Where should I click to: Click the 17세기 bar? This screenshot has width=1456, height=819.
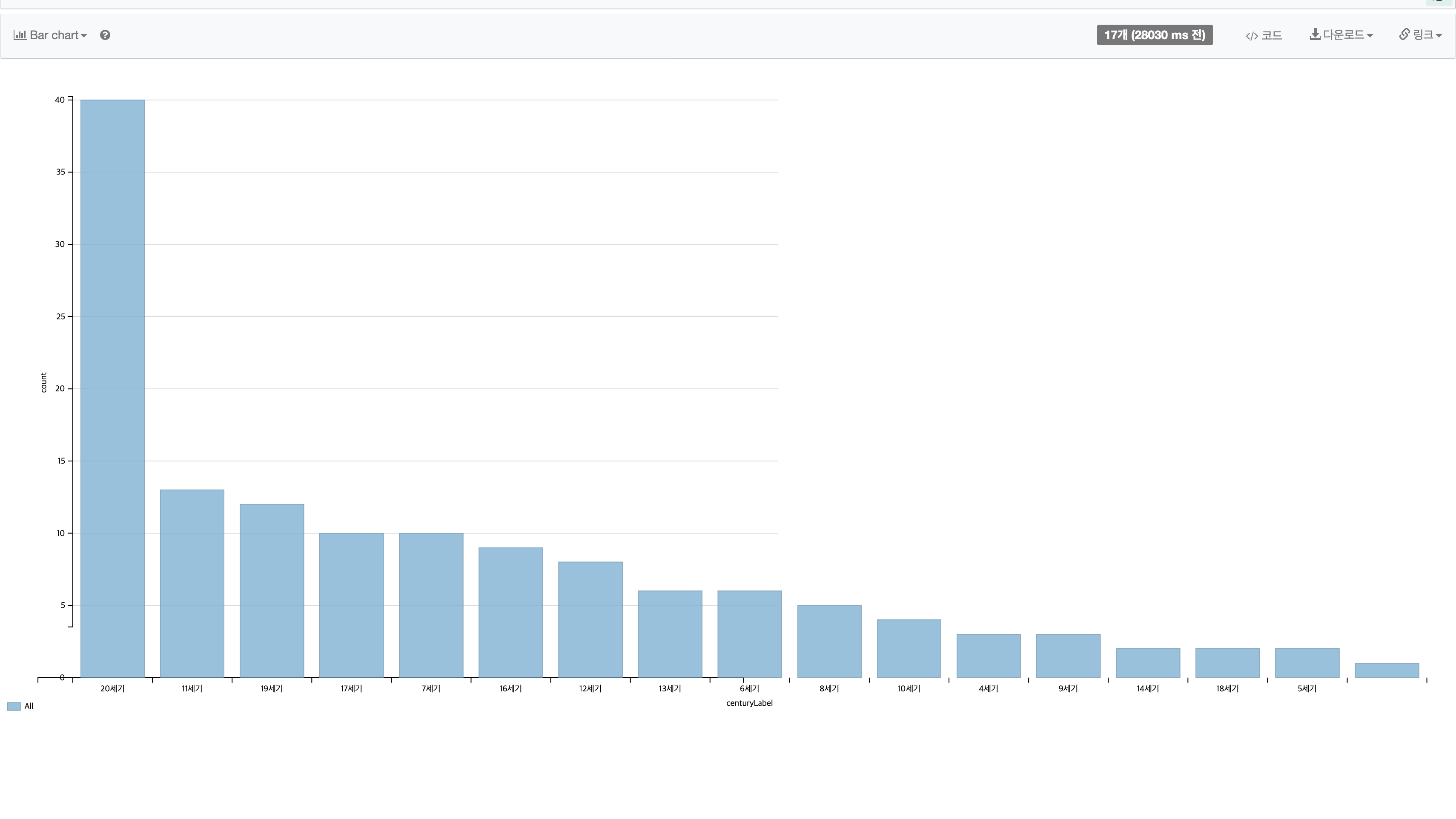352,605
